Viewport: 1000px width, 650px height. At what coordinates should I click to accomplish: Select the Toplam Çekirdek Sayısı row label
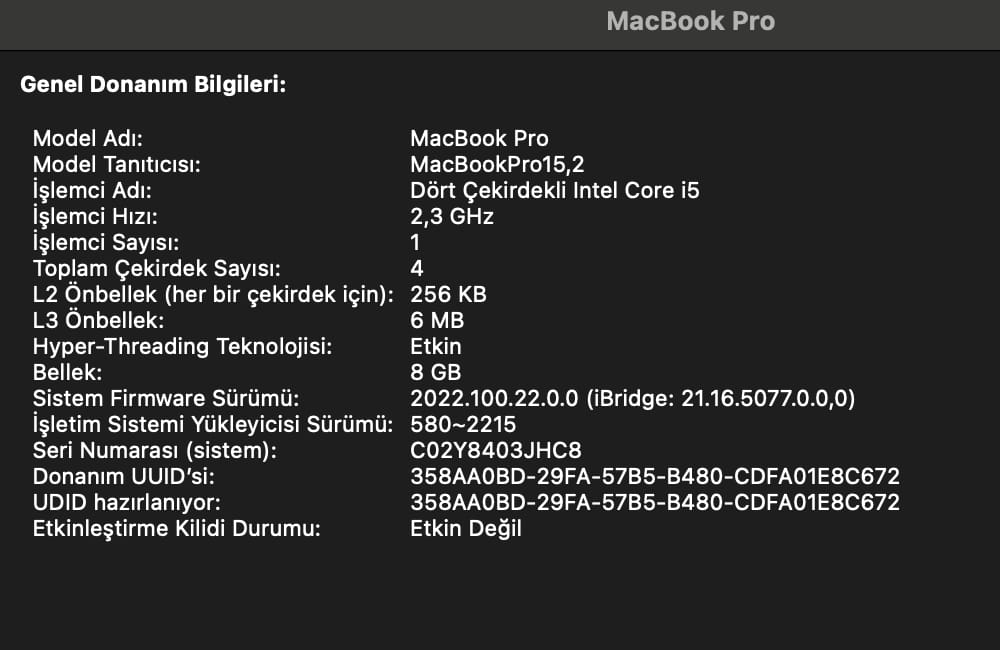click(x=157, y=269)
